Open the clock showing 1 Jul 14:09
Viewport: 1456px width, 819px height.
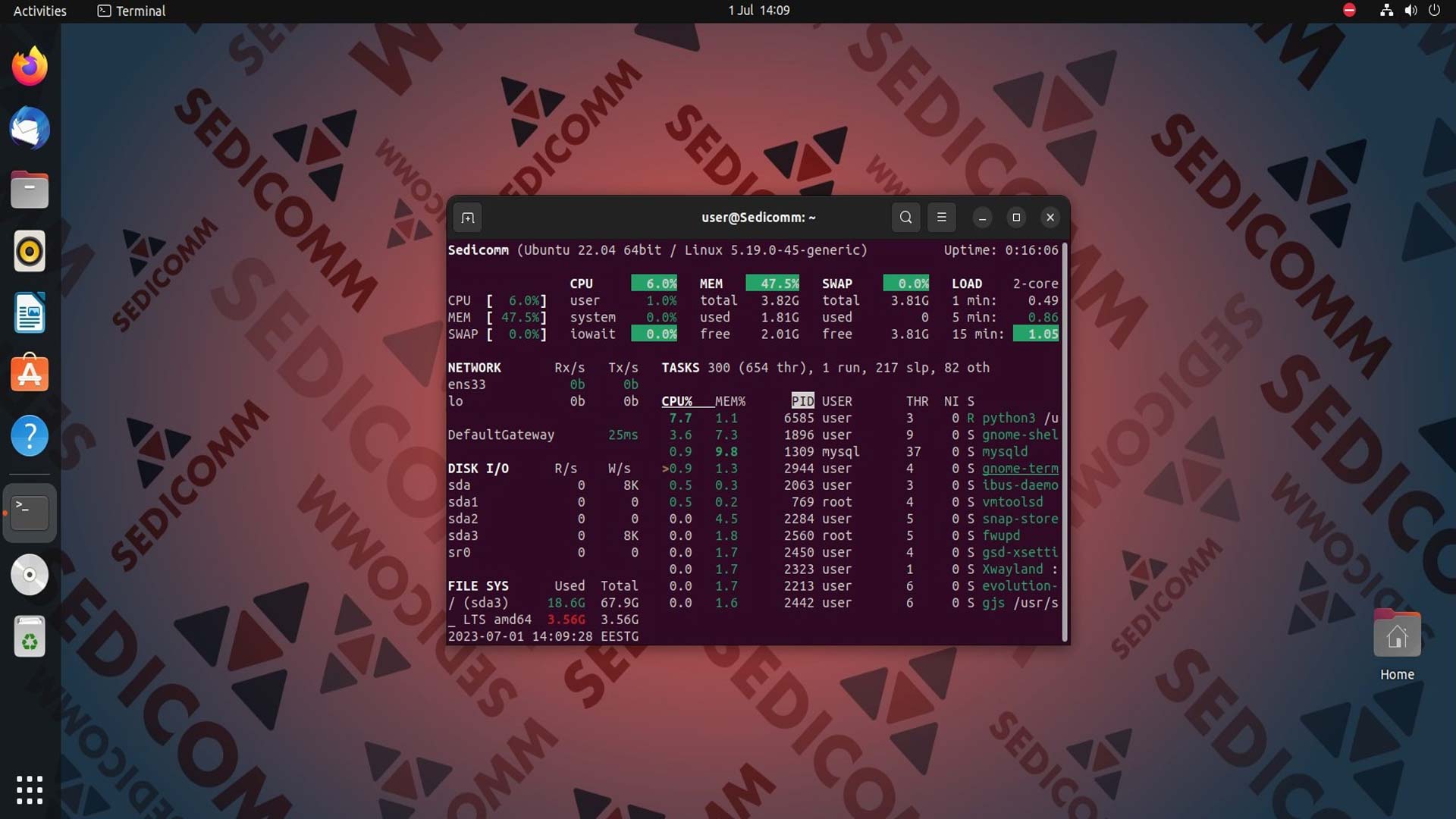point(758,11)
